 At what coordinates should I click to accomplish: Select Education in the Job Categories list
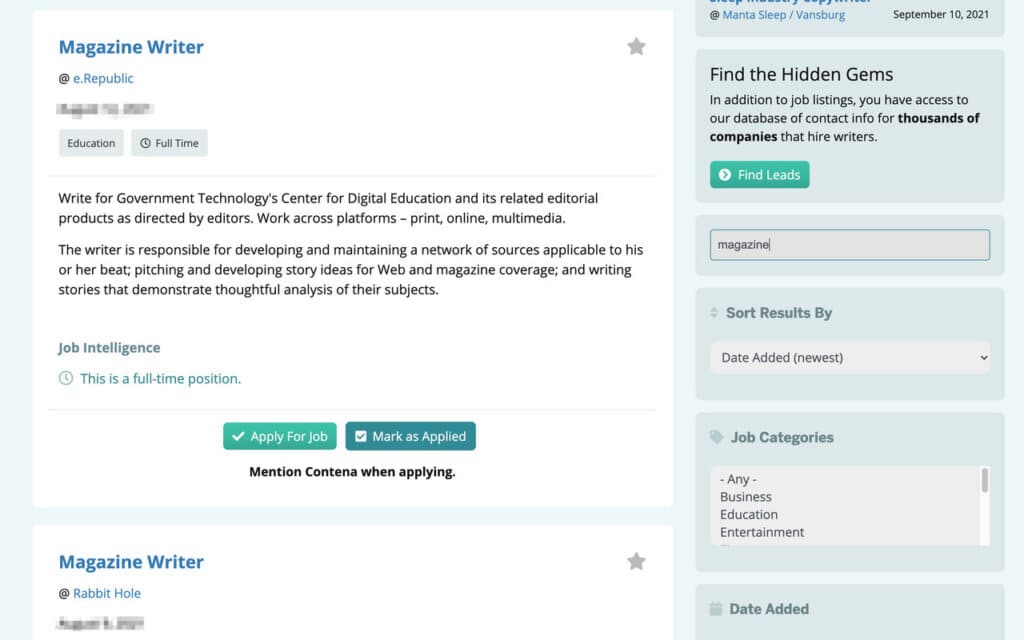tap(749, 514)
